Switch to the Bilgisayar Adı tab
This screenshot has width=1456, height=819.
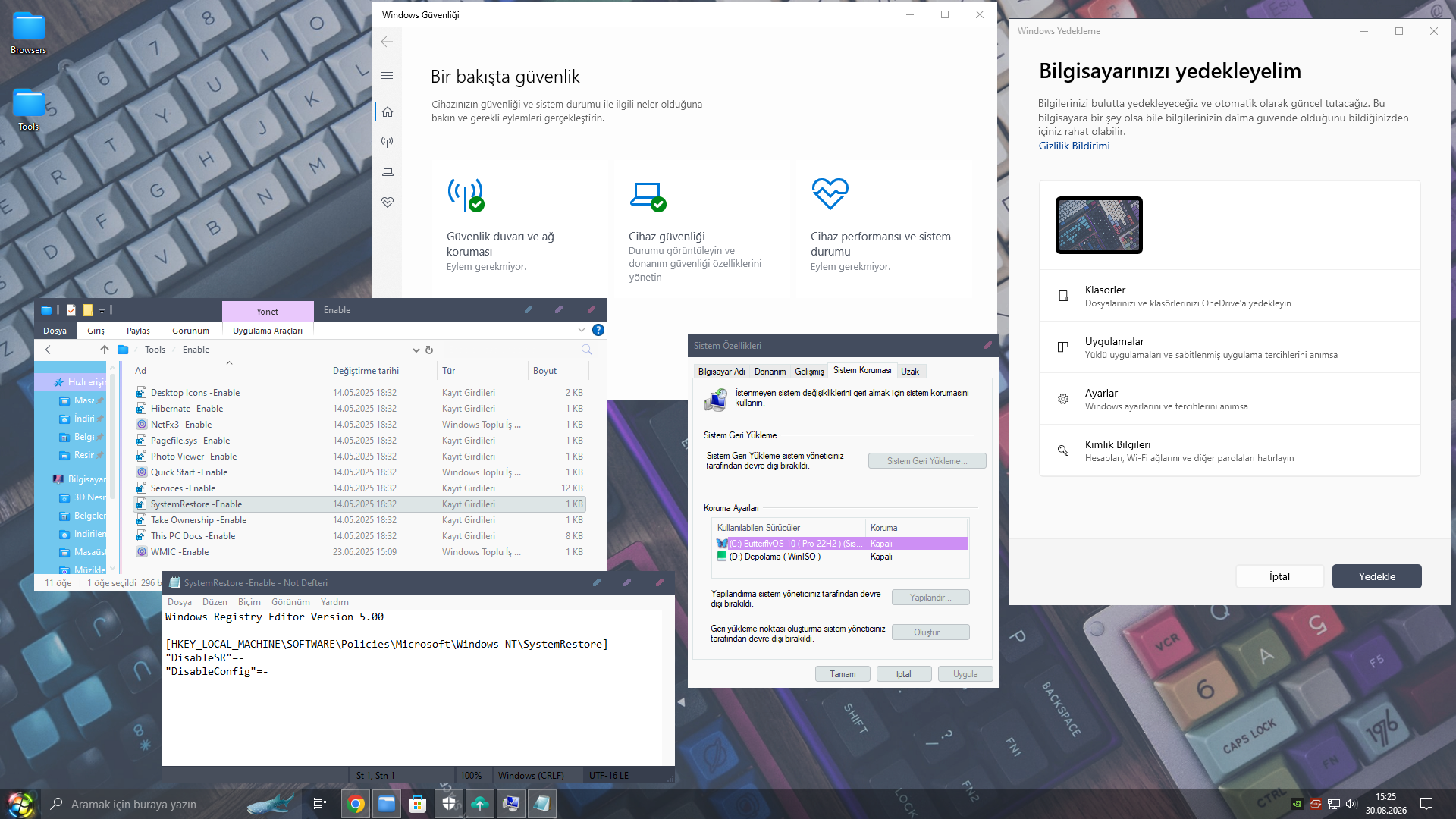[x=721, y=372]
